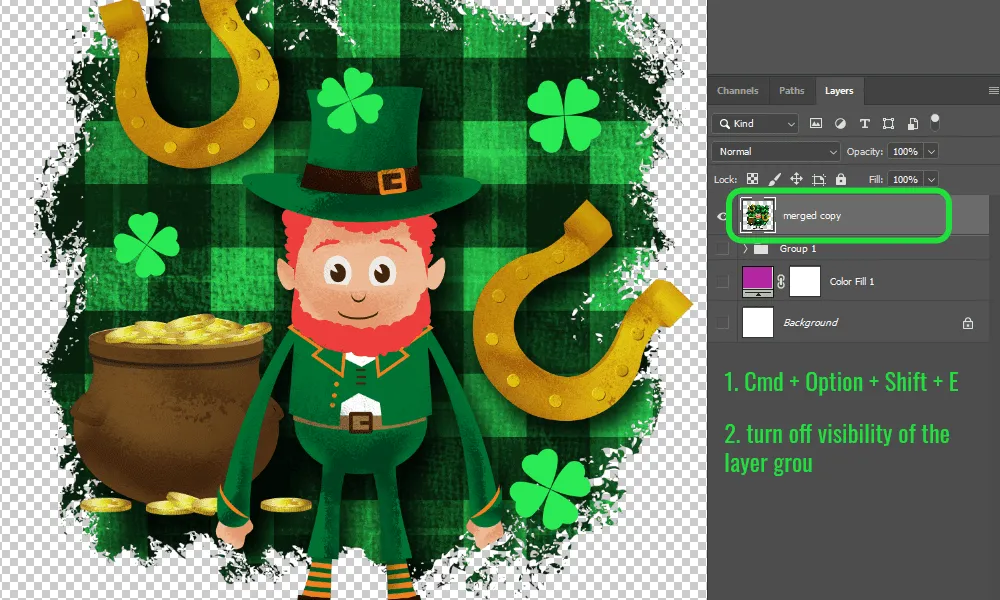1000x600 pixels.
Task: Expand the Group 1 folder chevron
Action: (745, 248)
